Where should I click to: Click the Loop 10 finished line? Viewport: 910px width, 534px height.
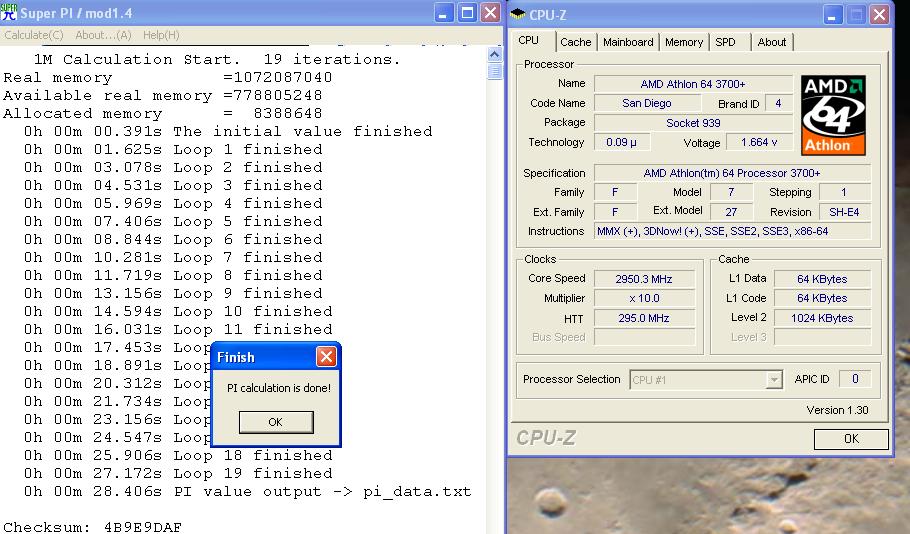click(x=178, y=311)
